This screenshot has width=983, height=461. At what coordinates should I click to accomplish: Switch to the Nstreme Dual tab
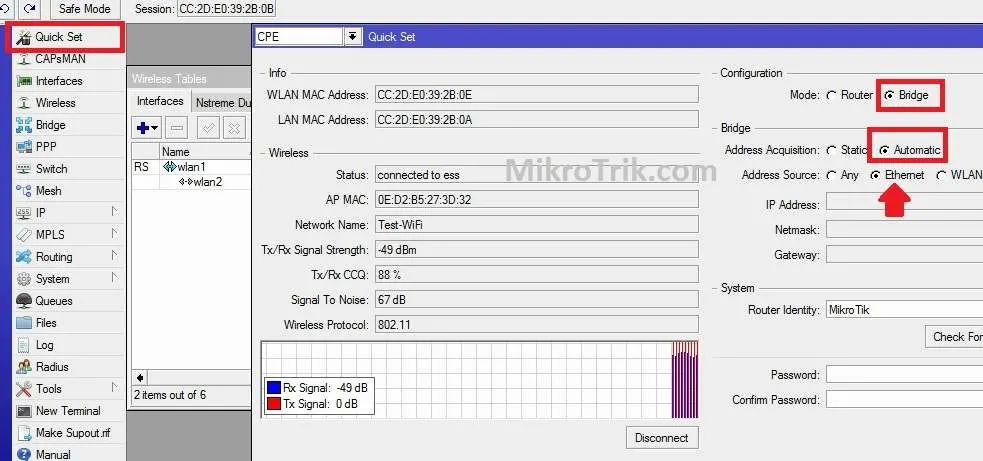pyautogui.click(x=221, y=102)
